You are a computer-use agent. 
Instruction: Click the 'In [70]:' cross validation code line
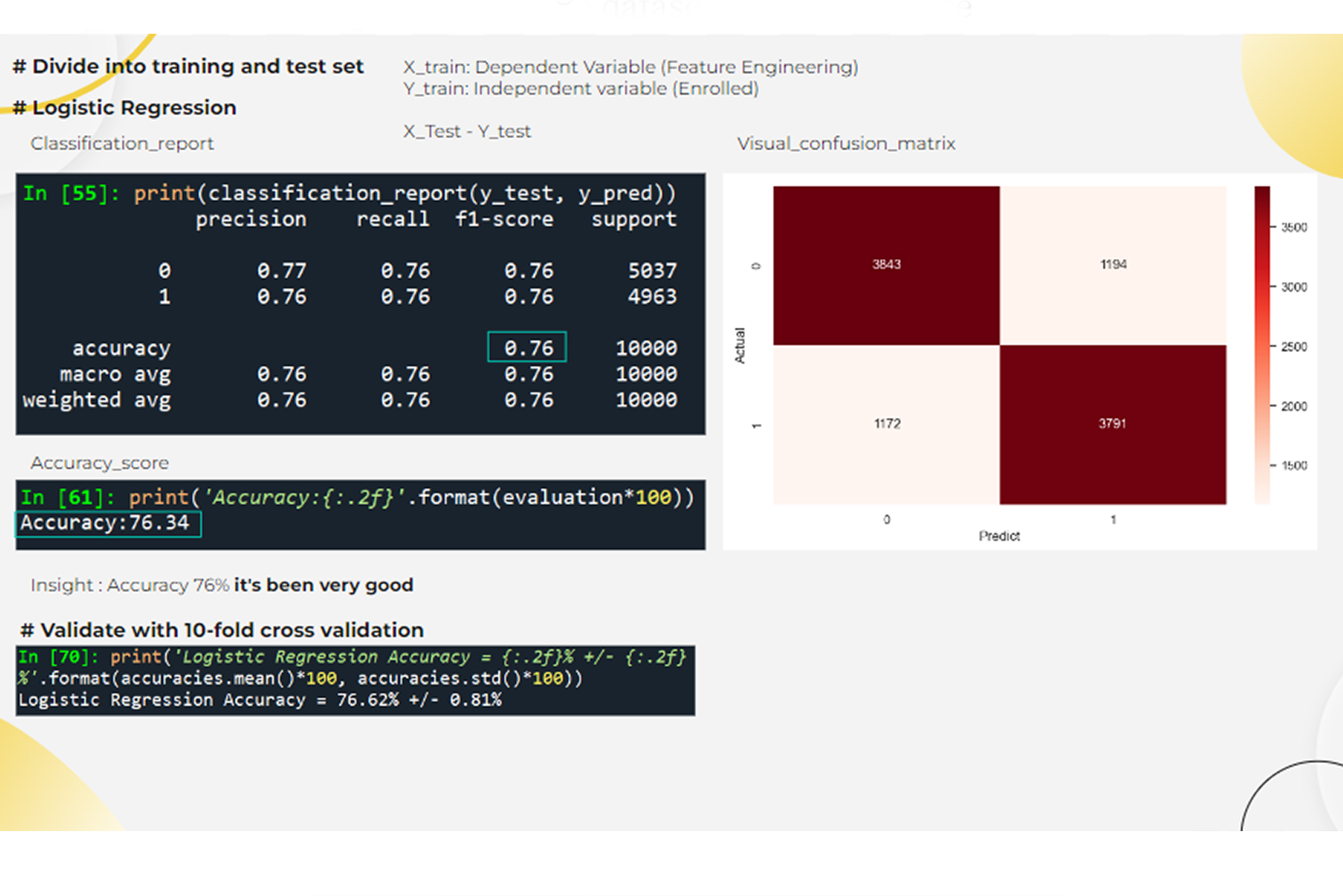pyautogui.click(x=352, y=668)
